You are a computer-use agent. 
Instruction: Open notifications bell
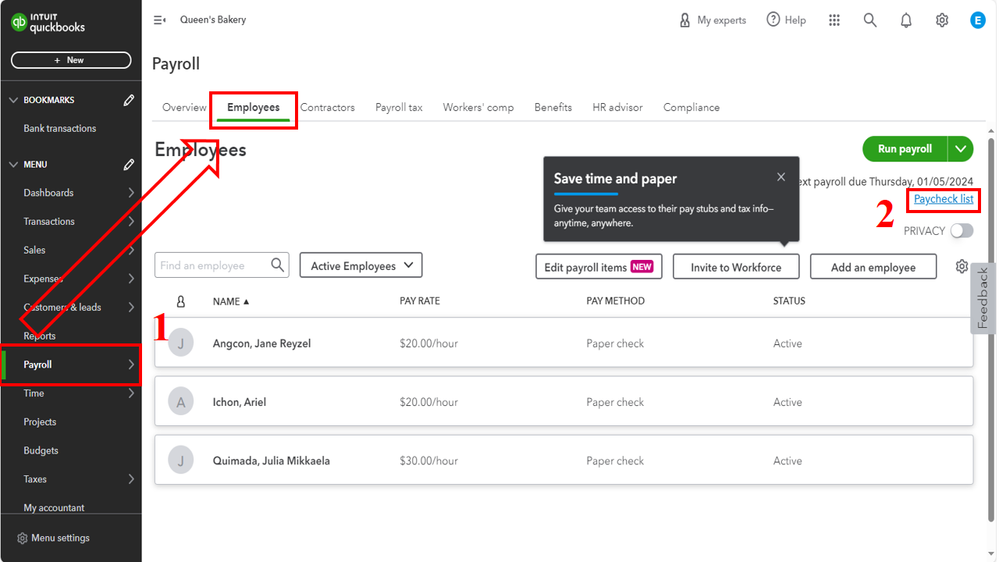point(905,20)
